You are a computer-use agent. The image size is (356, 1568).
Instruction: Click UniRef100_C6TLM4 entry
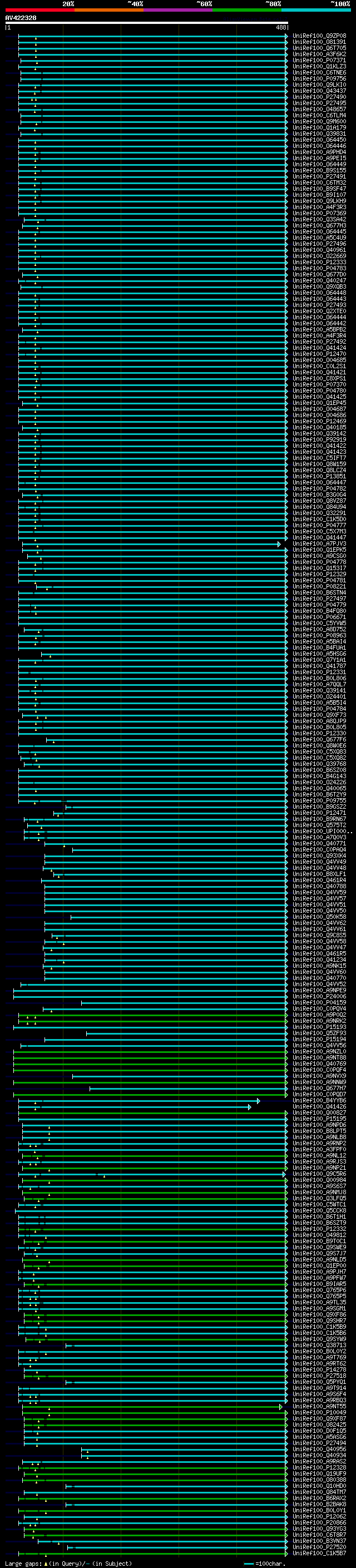tap(319, 115)
